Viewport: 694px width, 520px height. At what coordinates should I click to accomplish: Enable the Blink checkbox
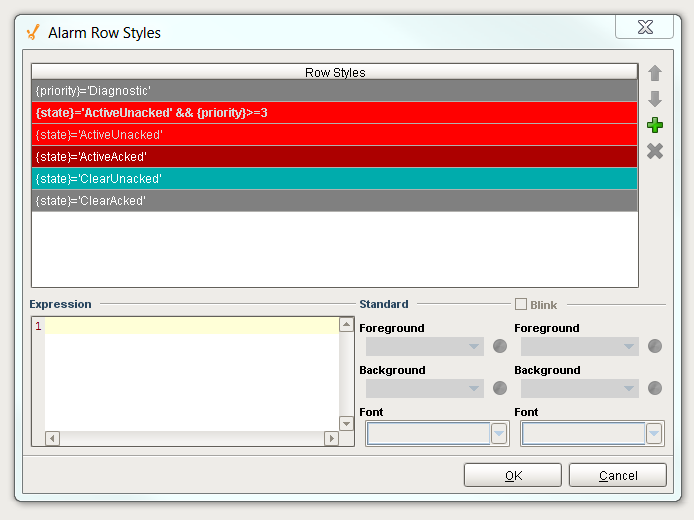[521, 304]
